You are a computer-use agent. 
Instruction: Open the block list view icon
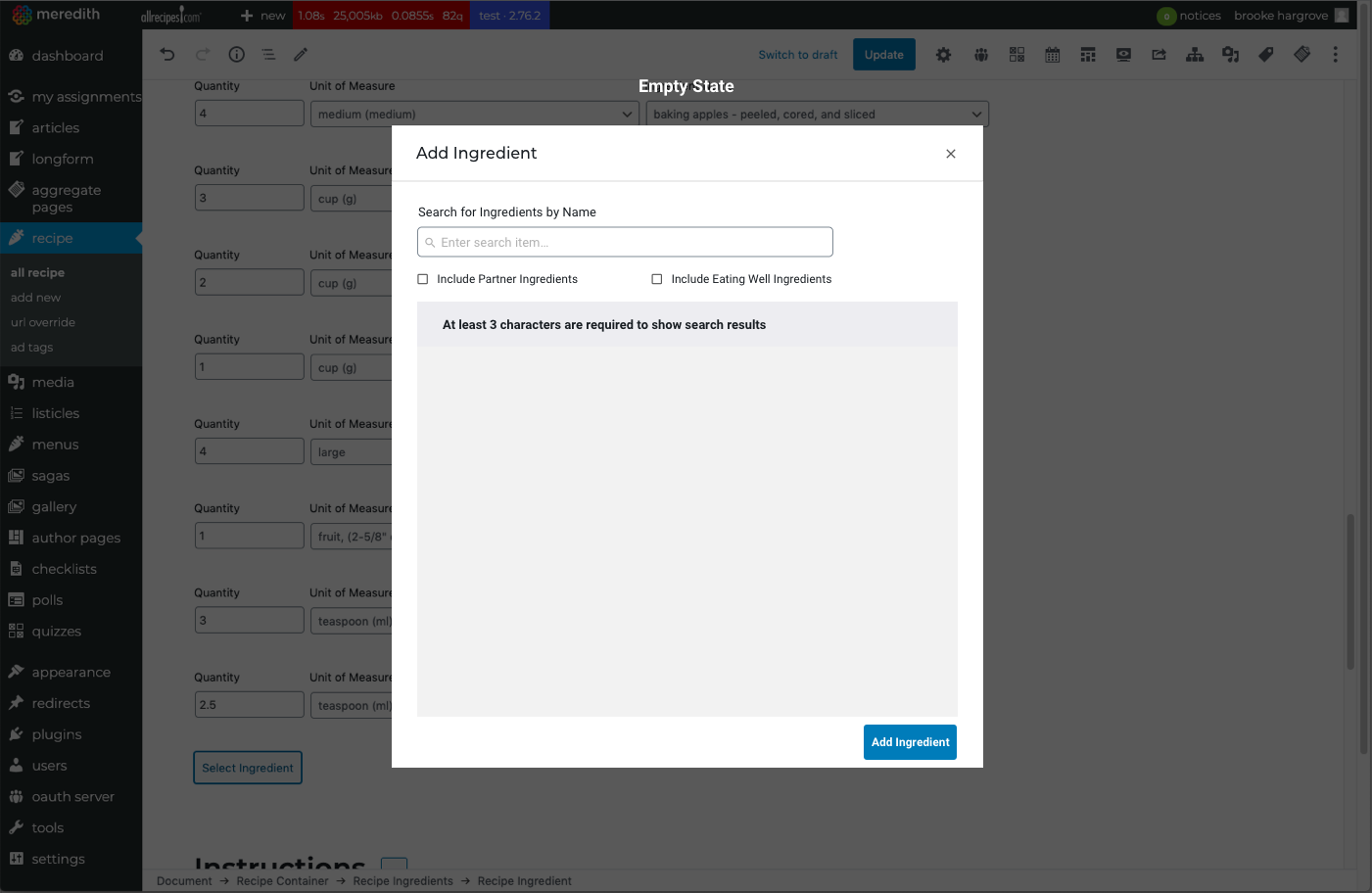[x=268, y=55]
